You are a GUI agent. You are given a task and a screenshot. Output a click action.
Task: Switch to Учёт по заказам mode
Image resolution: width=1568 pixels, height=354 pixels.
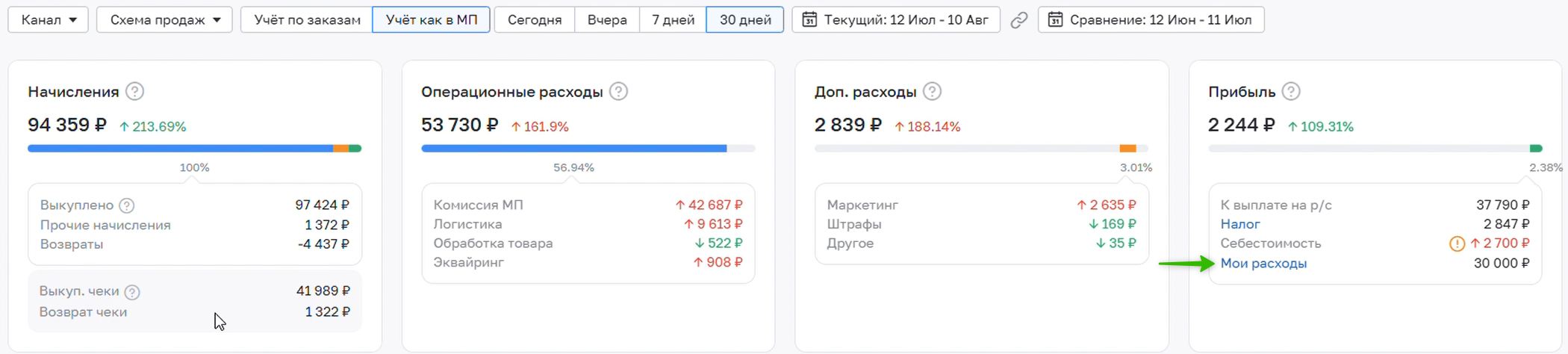click(x=307, y=19)
